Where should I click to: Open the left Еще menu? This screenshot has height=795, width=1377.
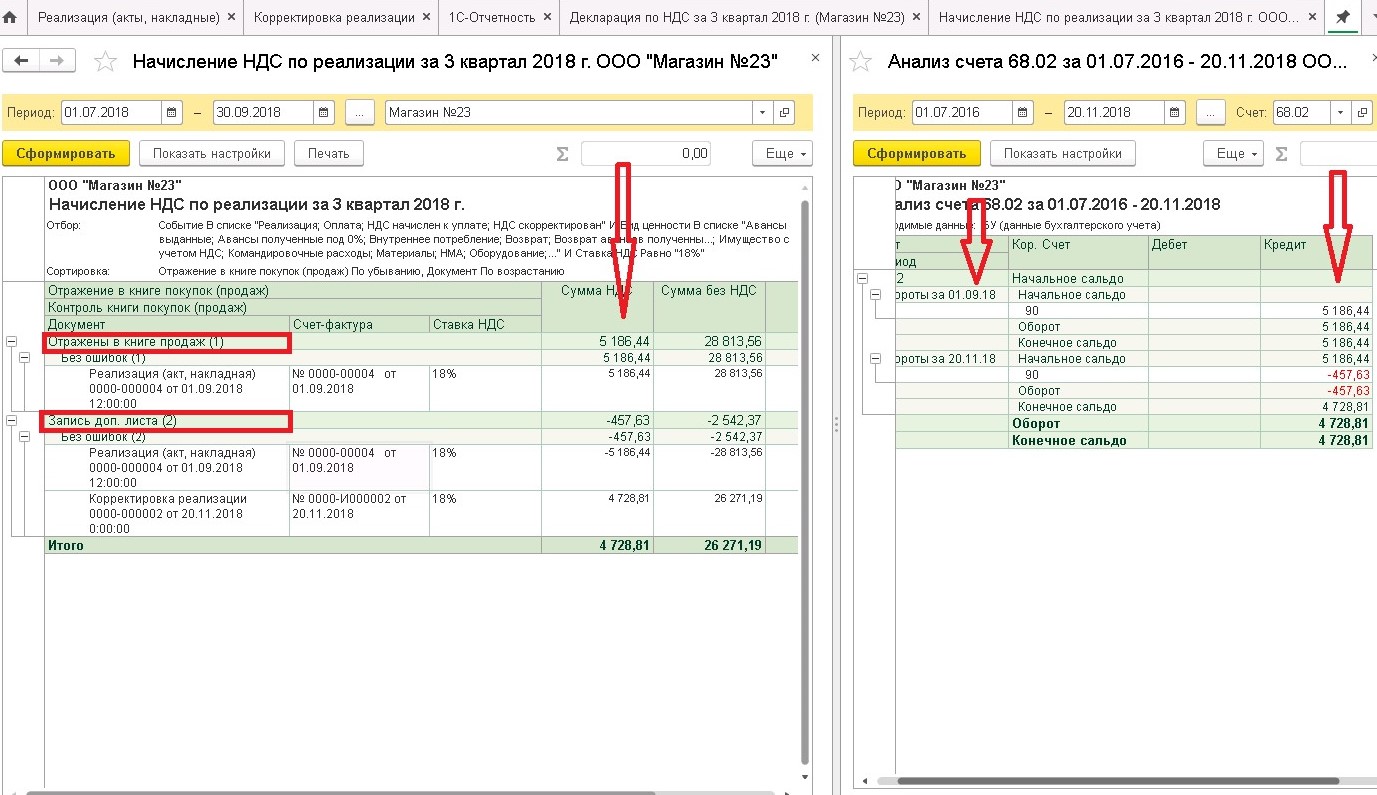pyautogui.click(x=782, y=153)
